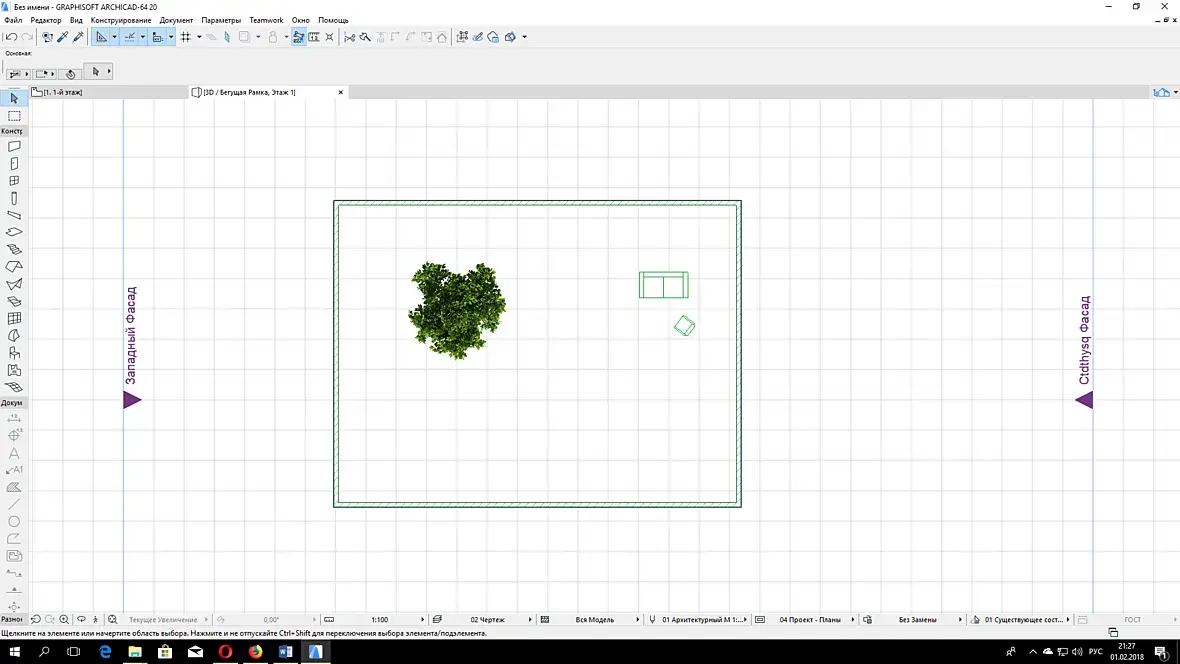Open the Документ menu
This screenshot has width=1180, height=664.
[x=176, y=20]
